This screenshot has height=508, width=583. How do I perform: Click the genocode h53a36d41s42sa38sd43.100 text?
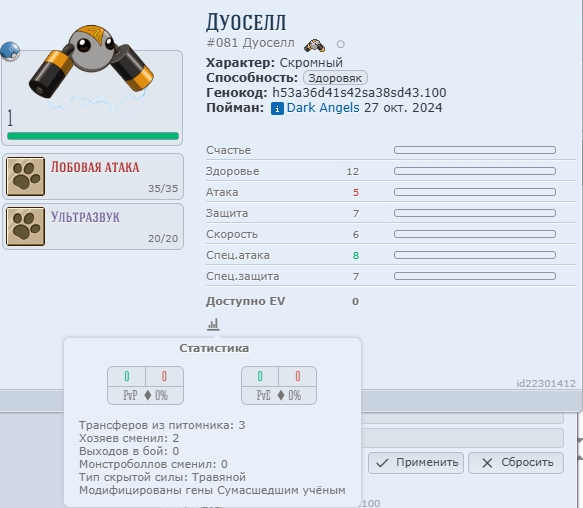tap(359, 93)
